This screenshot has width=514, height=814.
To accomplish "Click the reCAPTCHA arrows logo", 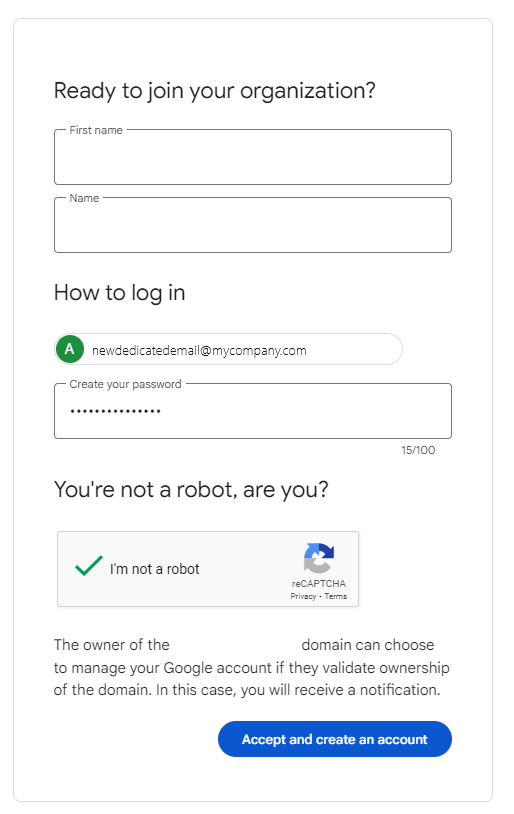I will click(318, 558).
